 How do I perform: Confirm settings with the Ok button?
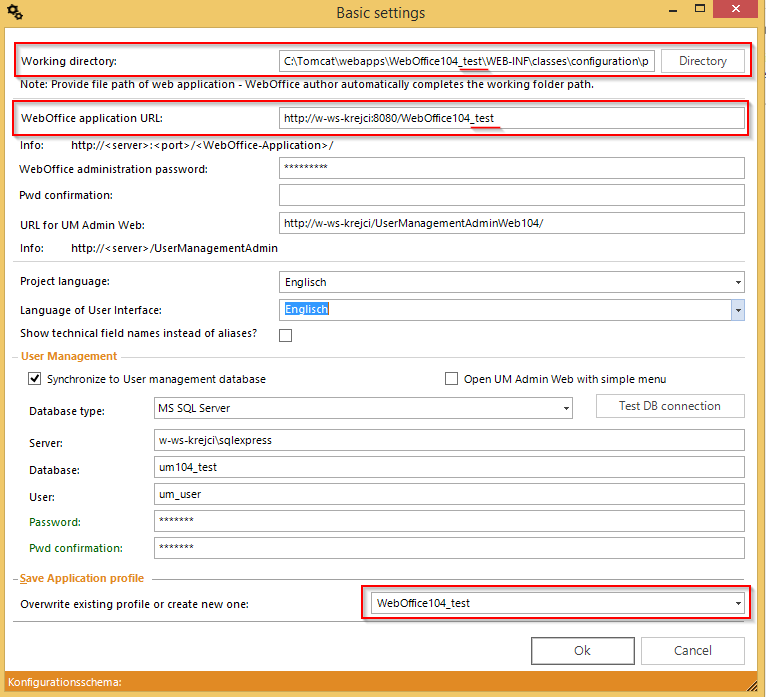pos(582,650)
